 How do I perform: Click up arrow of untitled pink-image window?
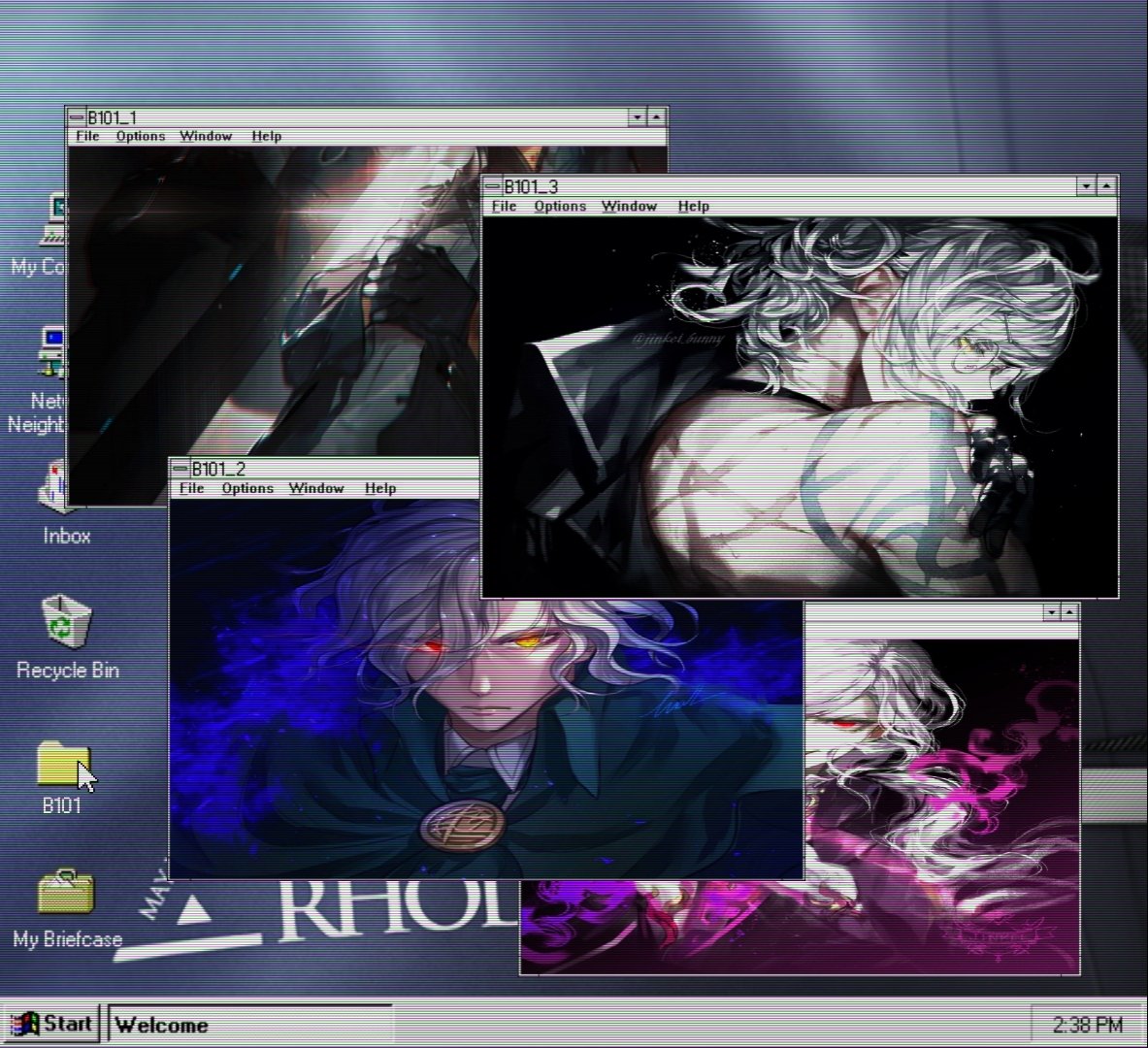point(1069,612)
